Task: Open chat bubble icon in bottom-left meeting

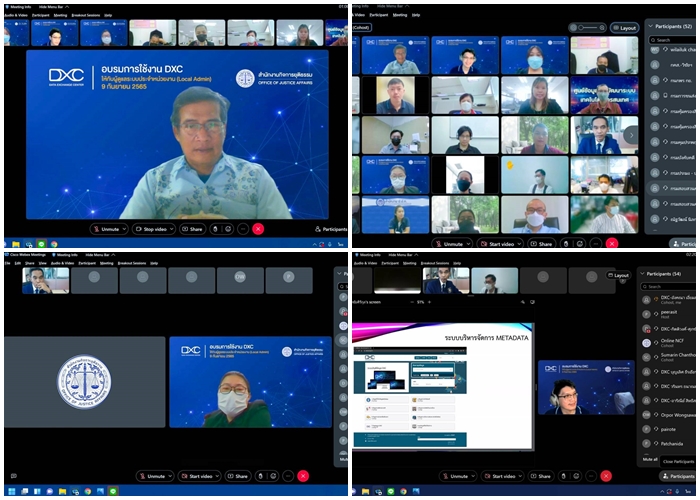Action: (x=14, y=476)
